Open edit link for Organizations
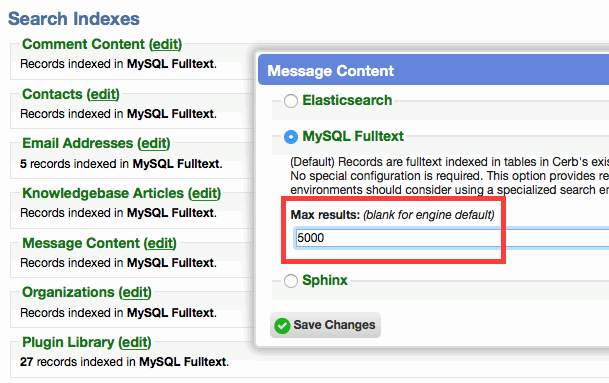This screenshot has width=609, height=383. pyautogui.click(x=135, y=292)
